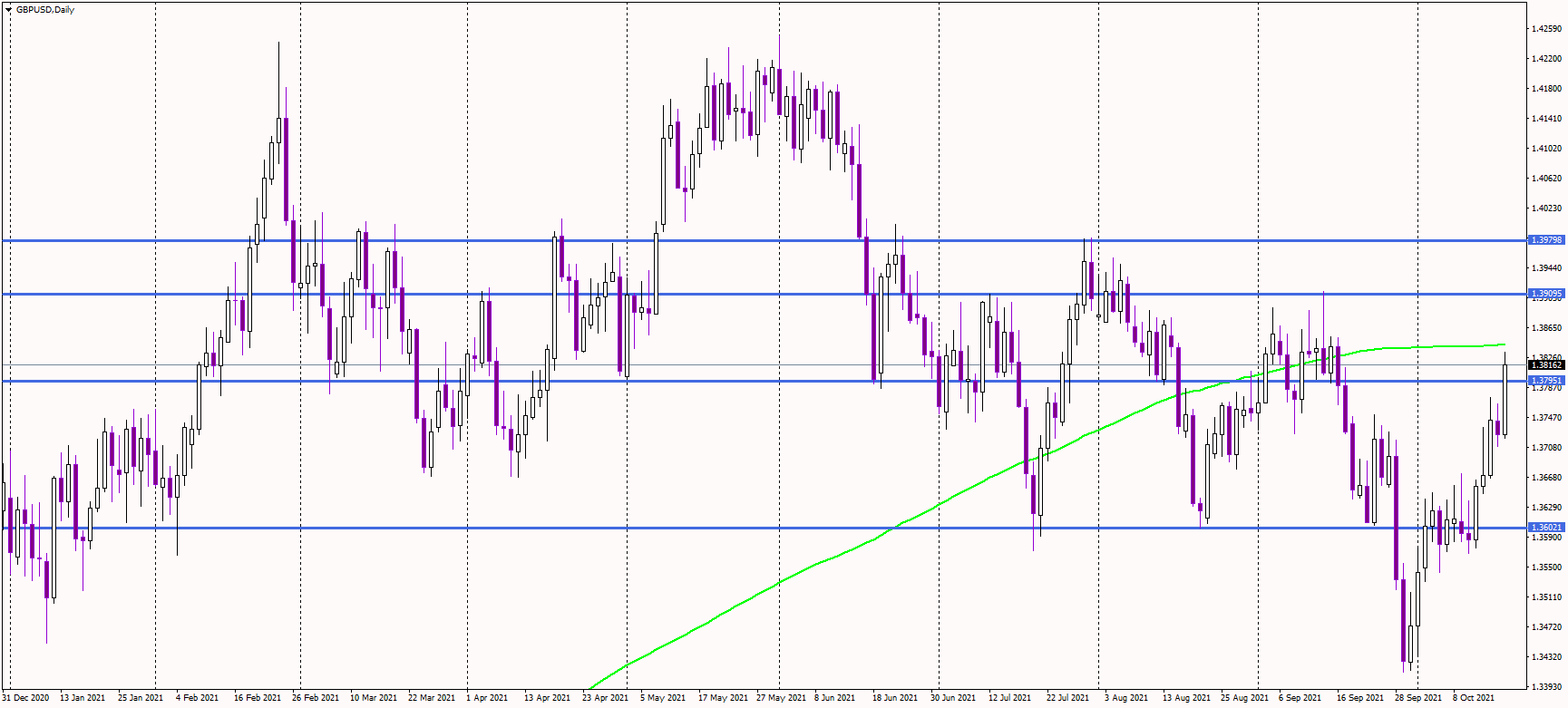This screenshot has height=708, width=1568.
Task: Click the 1.34720 price axis label
Action: pyautogui.click(x=1547, y=627)
